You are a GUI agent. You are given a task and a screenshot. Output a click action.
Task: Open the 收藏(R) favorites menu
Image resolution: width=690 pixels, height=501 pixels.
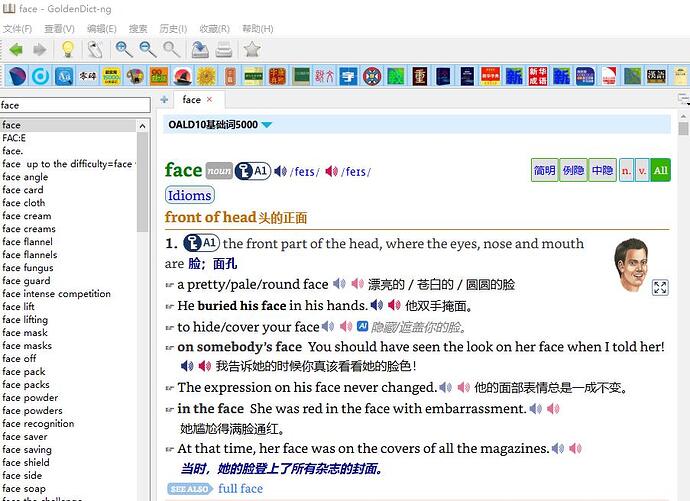[x=215, y=29]
